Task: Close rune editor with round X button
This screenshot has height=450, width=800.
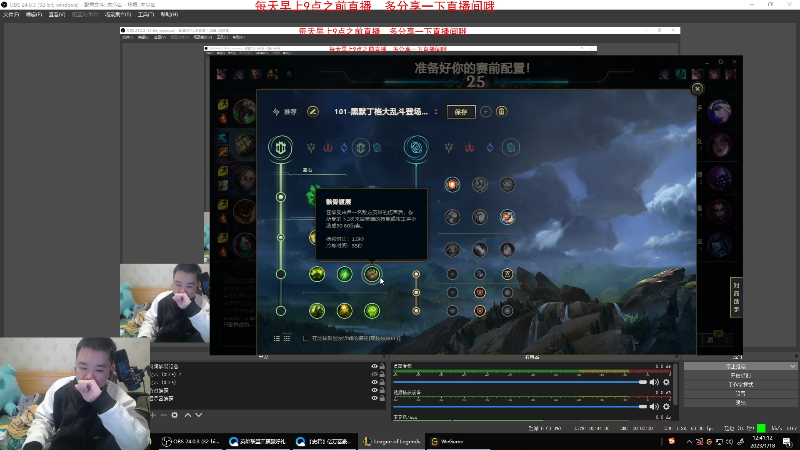Action: click(697, 89)
